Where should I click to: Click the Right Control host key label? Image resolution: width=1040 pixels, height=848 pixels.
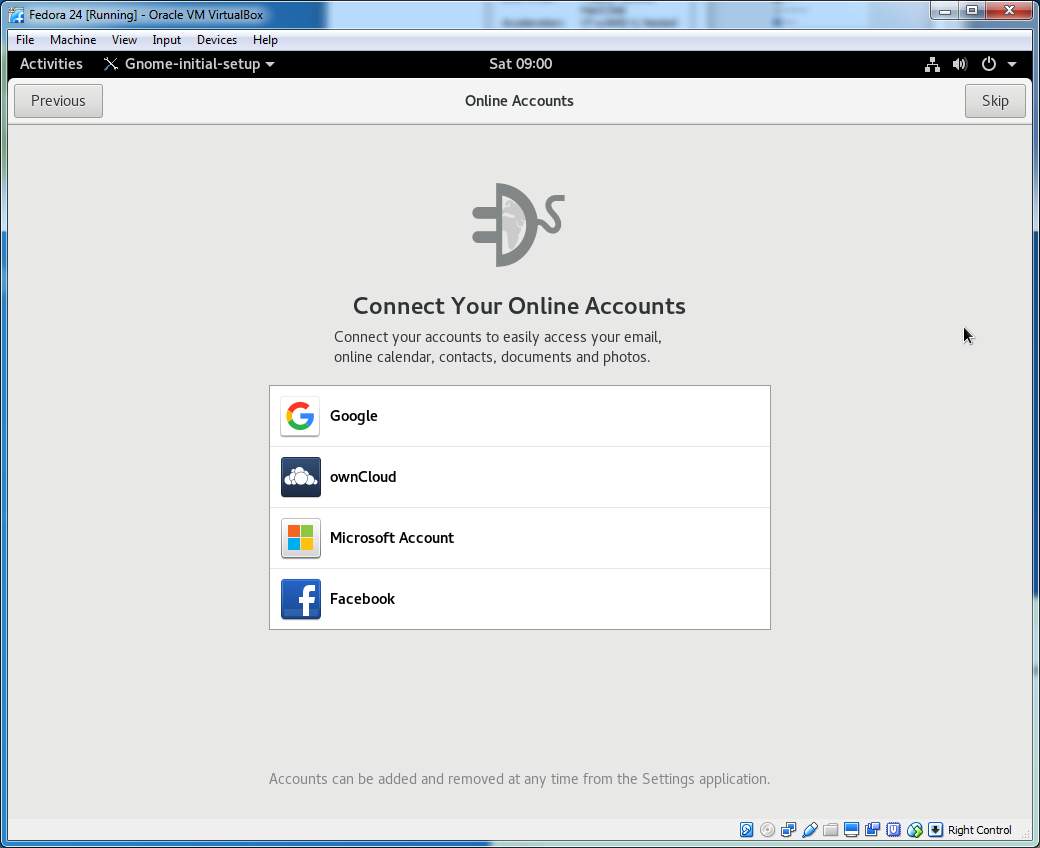(980, 830)
